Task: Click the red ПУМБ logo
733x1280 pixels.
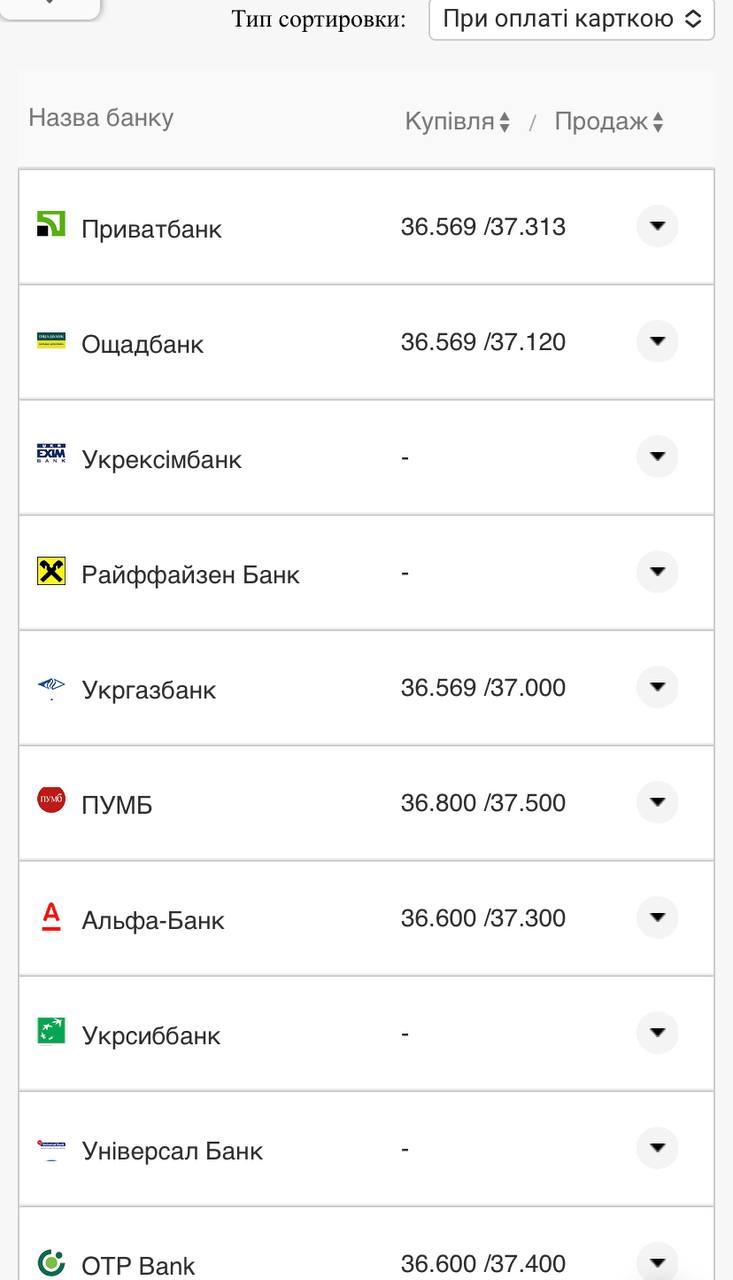Action: pos(51,800)
